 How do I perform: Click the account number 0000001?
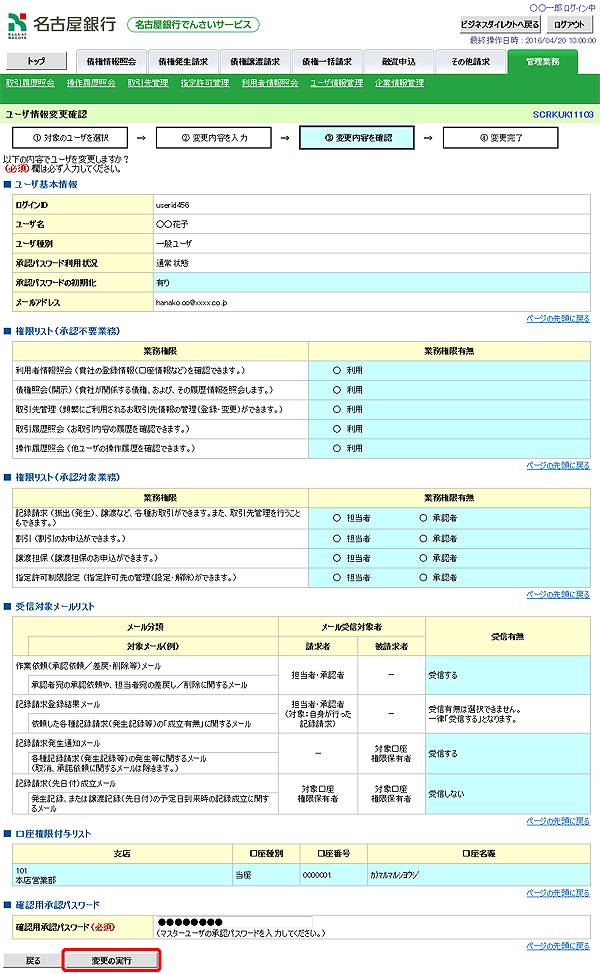click(317, 875)
